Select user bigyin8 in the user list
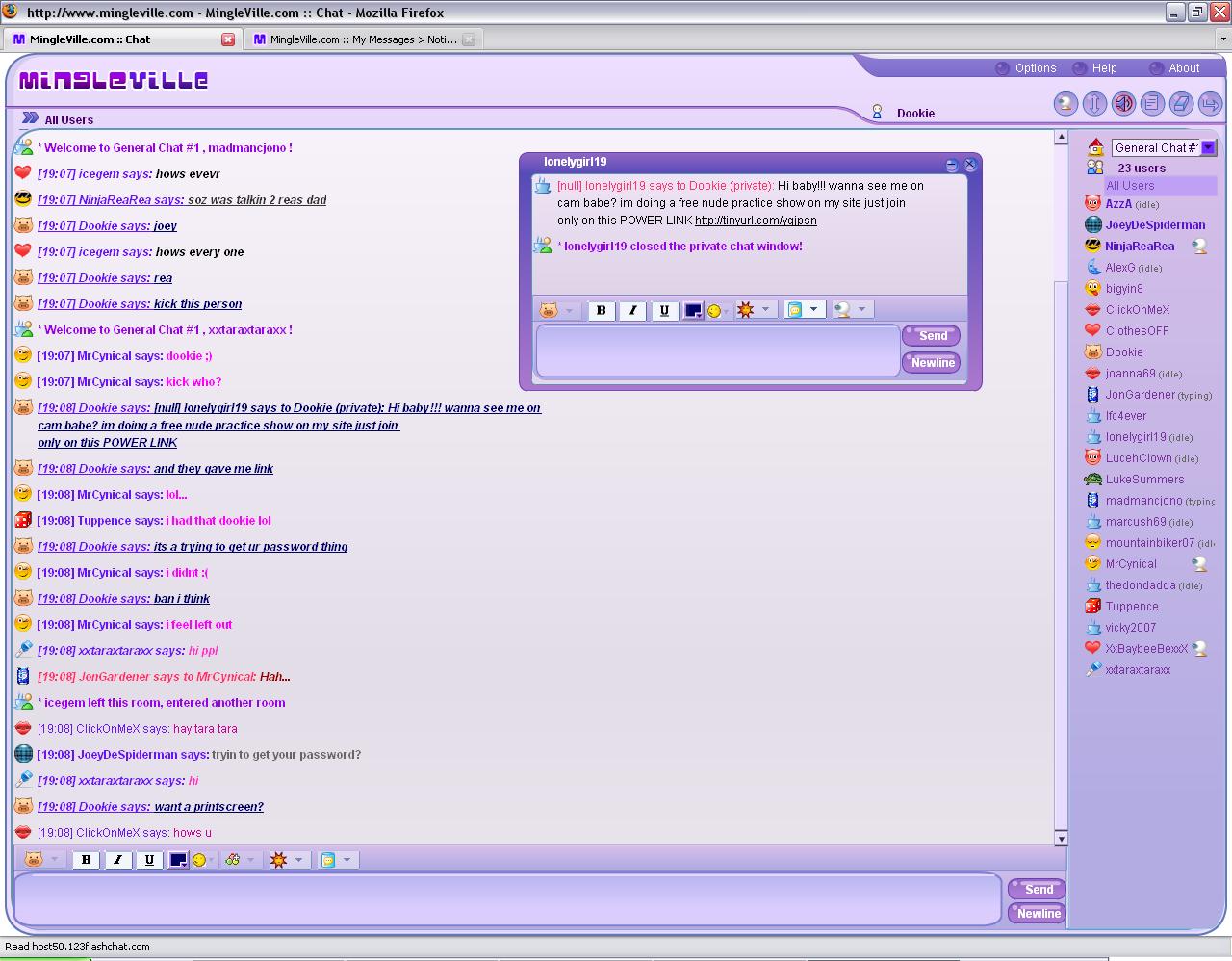Screen dimensions: 1232x961 1124,289
